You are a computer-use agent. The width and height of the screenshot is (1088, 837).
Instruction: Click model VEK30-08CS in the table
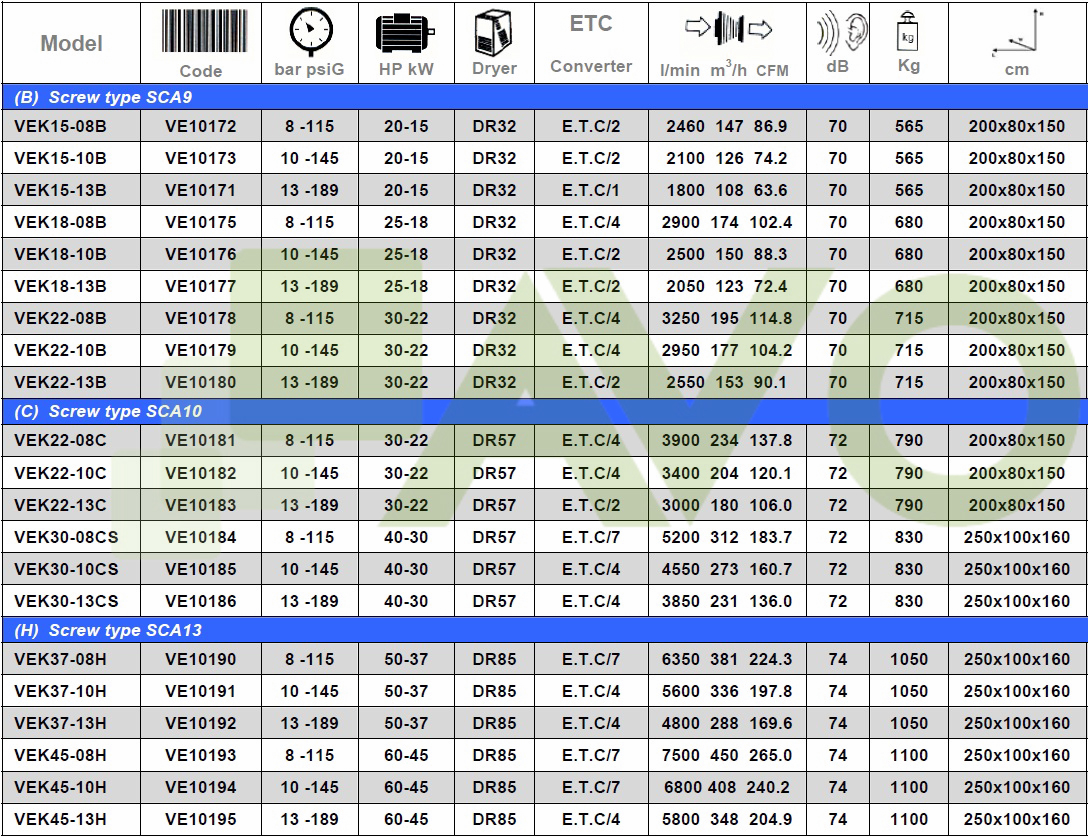[x=66, y=538]
